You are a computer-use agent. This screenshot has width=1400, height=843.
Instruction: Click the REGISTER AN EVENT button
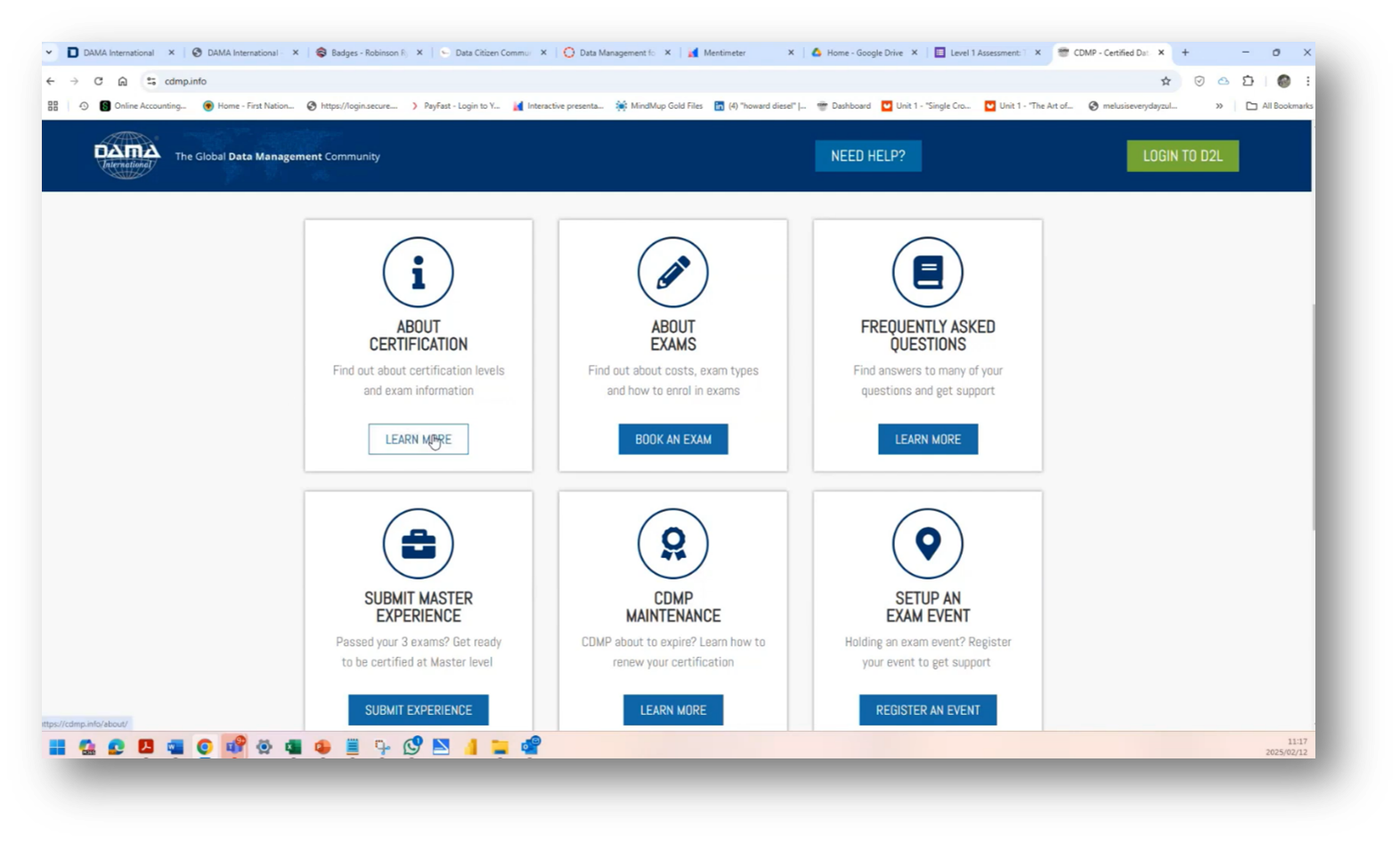tap(928, 709)
